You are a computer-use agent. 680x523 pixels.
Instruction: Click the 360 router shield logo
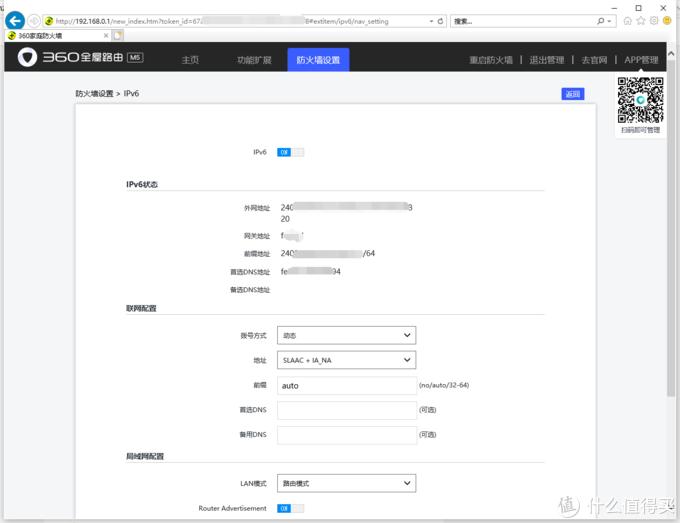pos(27,57)
